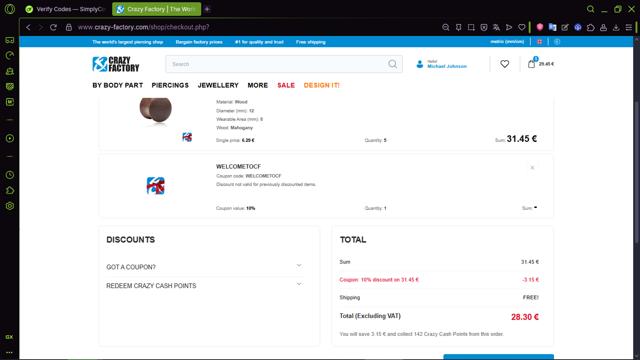Image resolution: width=640 pixels, height=360 pixels.
Task: Click the pin icon in the address bar
Action: click(458, 27)
